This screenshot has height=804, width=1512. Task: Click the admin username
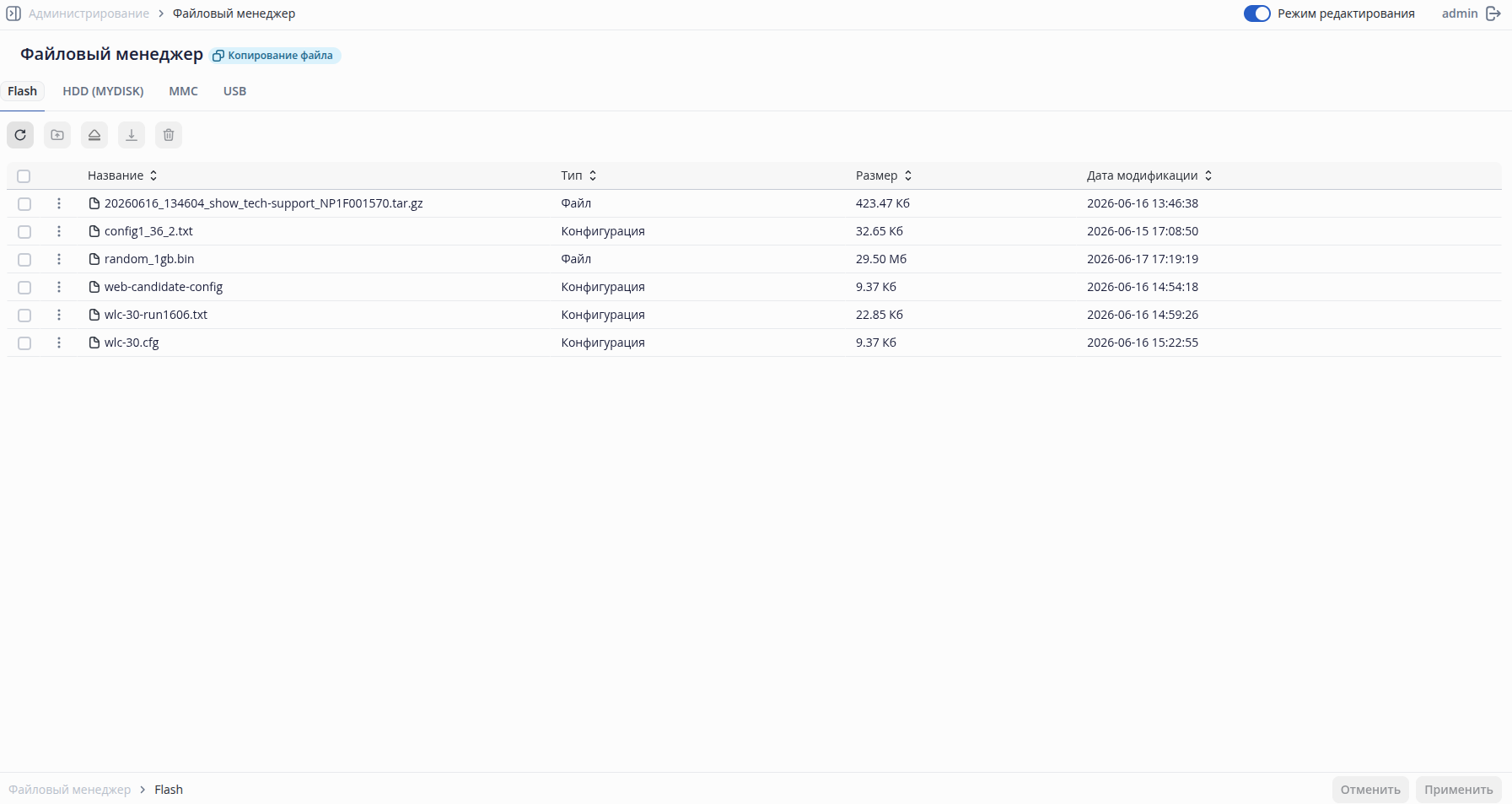pyautogui.click(x=1460, y=13)
